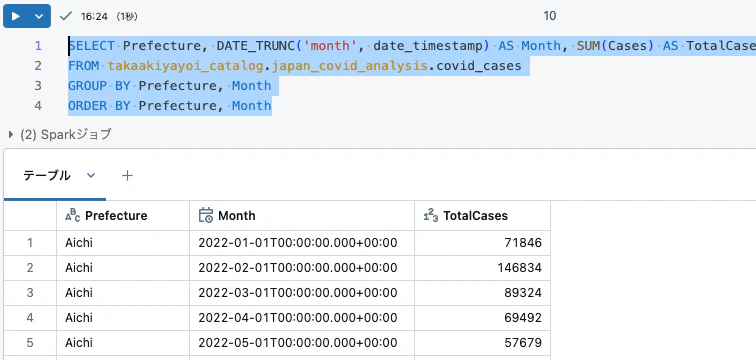Click the TotalCases value 69492
The image size is (756, 360).
point(482,318)
